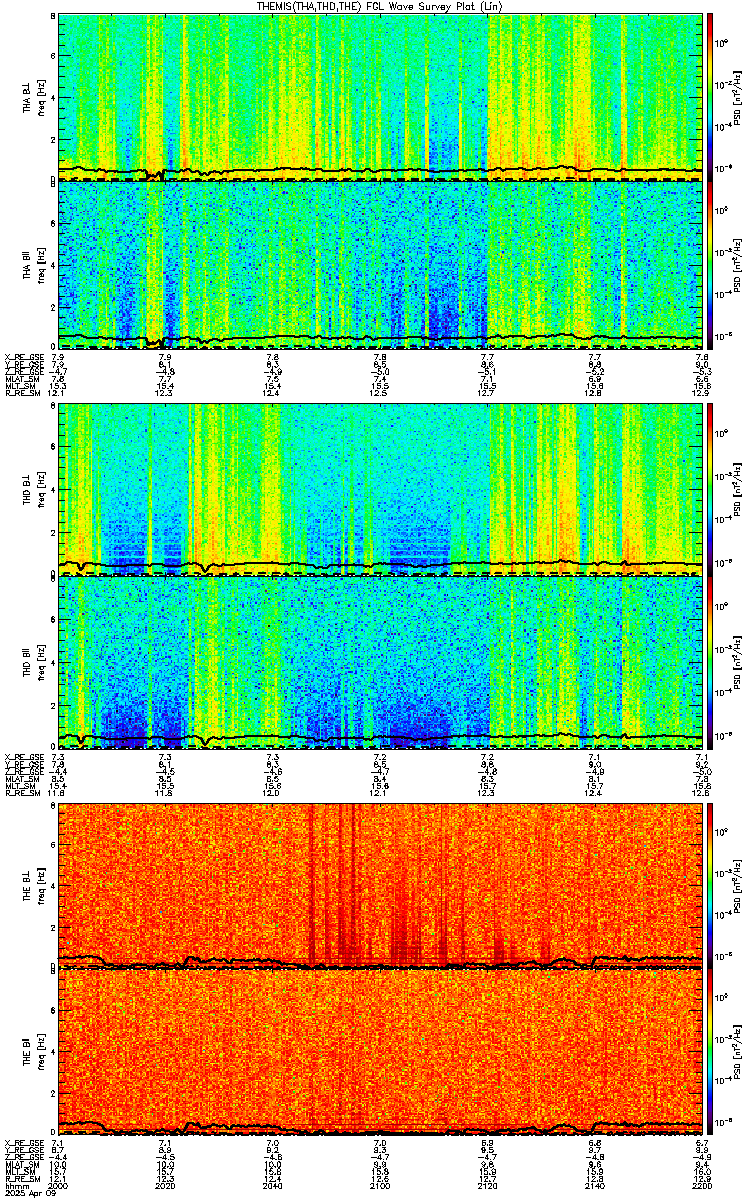The width and height of the screenshot is (750, 1200).
Task: Click the 2040 time tick label
Action: (272, 1185)
